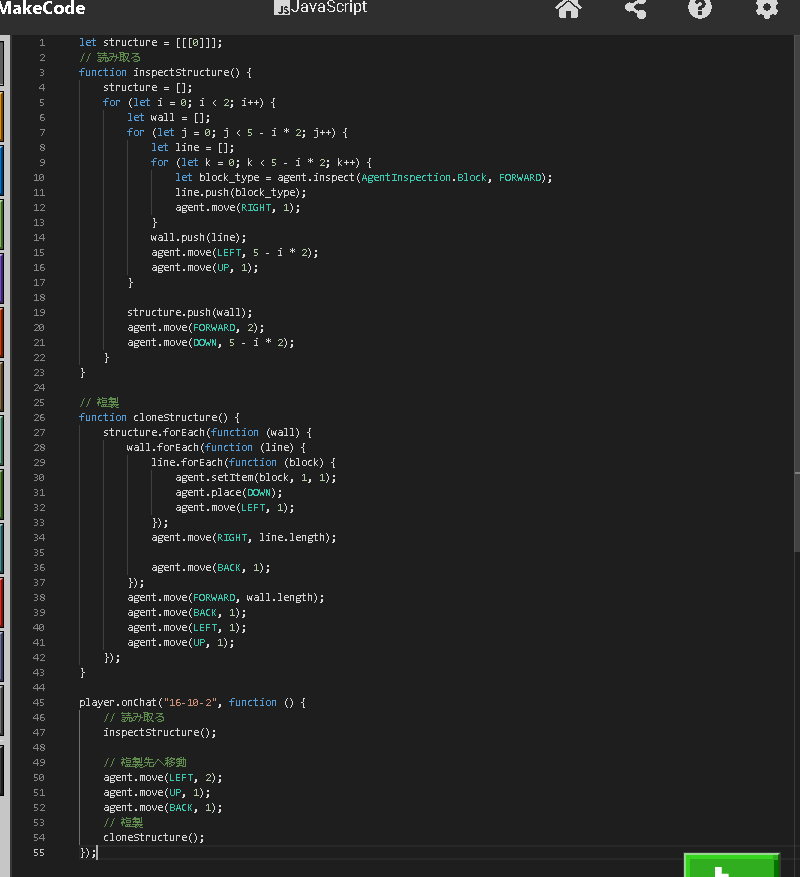Select the brown toolbox category strip

[2, 386]
